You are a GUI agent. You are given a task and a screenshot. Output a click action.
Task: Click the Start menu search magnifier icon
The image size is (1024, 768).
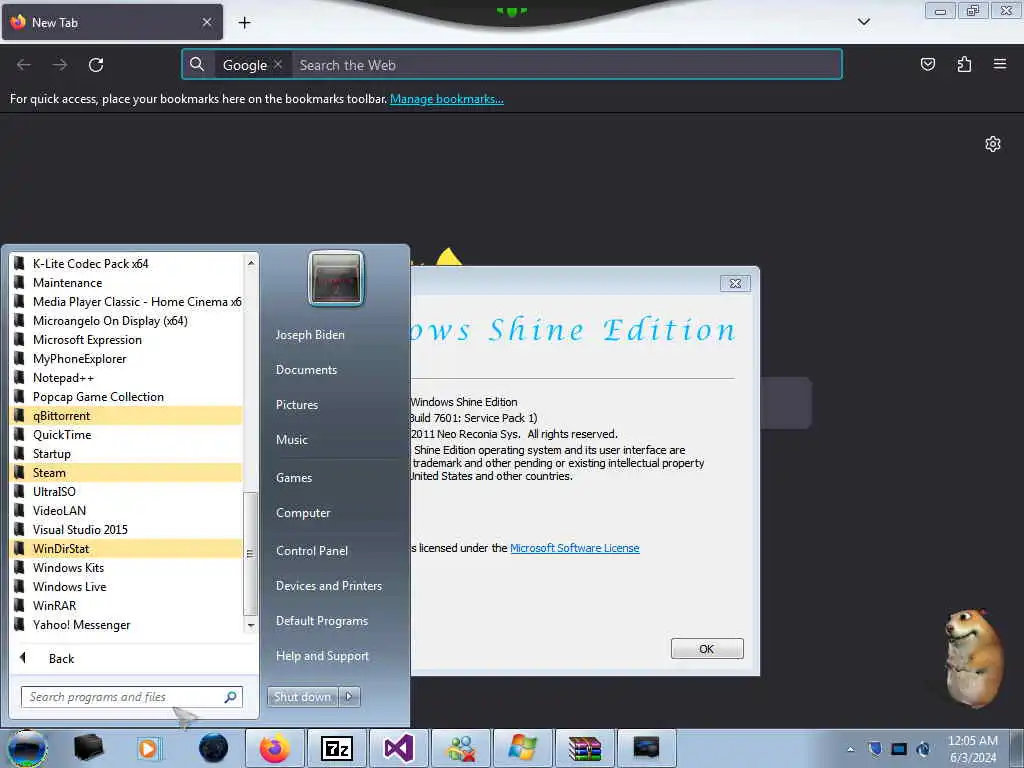click(x=231, y=697)
